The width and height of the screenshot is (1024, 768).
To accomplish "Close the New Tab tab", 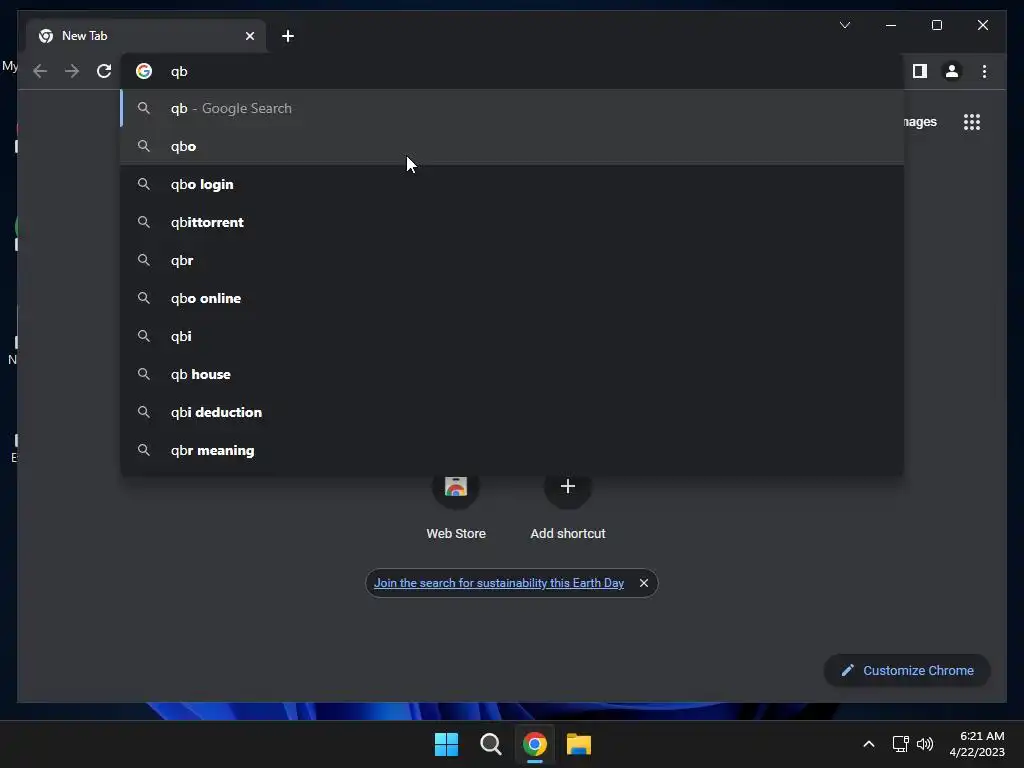I will coord(249,36).
